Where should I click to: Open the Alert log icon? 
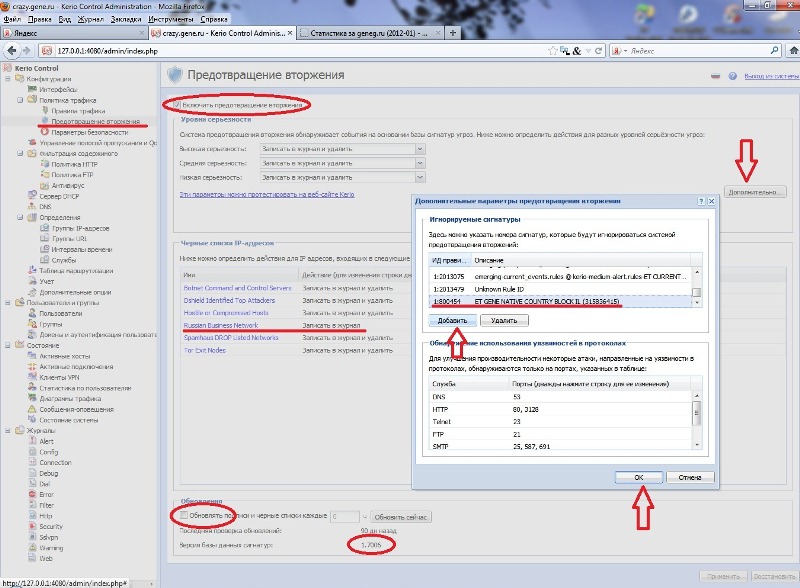pos(32,441)
